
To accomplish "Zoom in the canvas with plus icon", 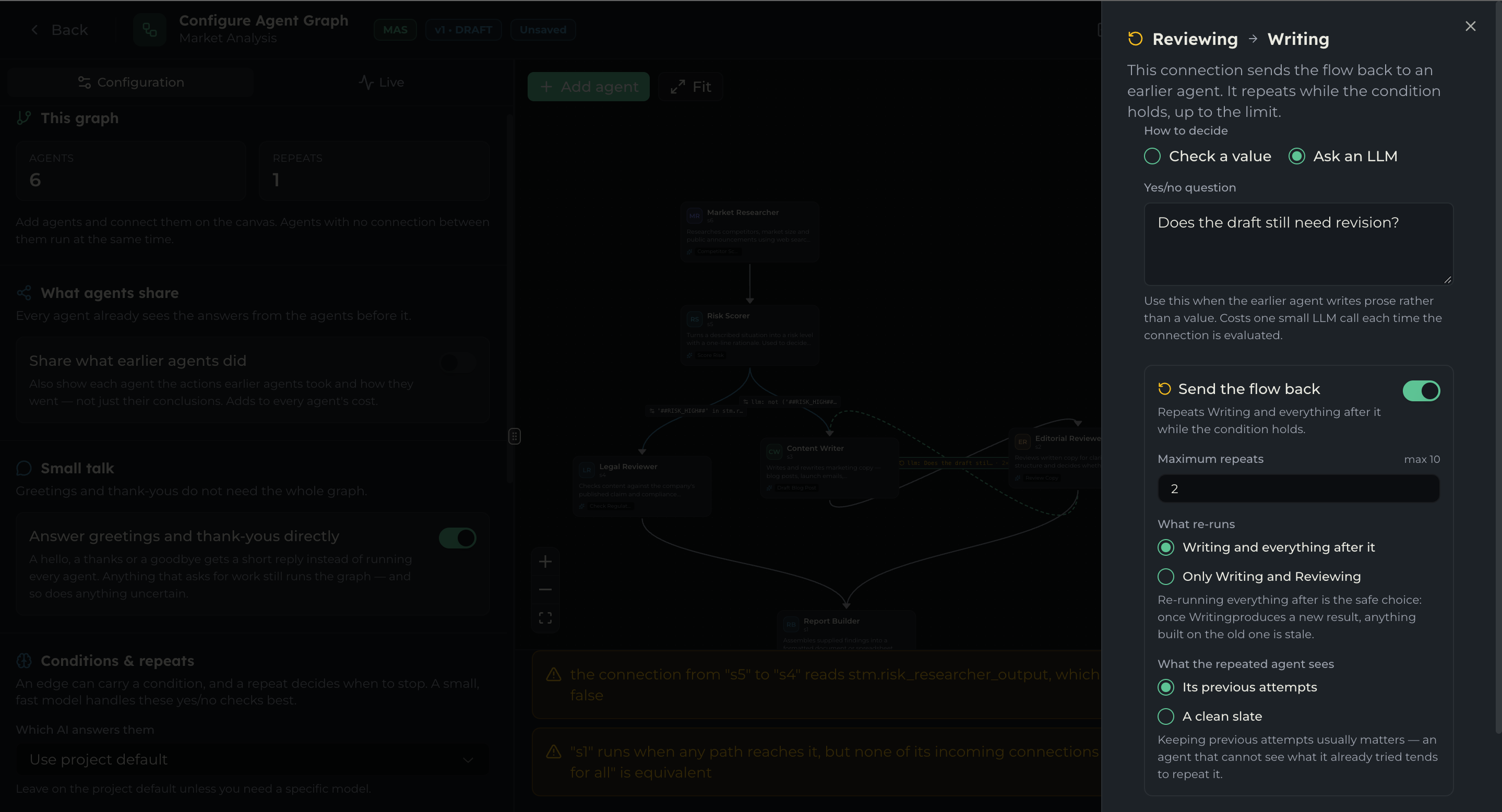I will coord(545,562).
